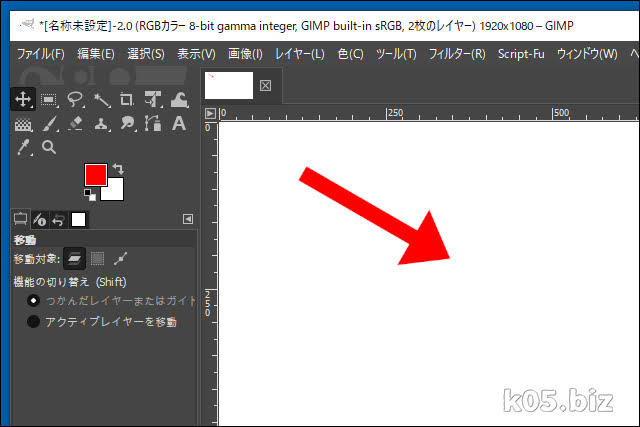Select the Clone stamp tool
Viewport: 640px width, 427px height.
coord(101,124)
